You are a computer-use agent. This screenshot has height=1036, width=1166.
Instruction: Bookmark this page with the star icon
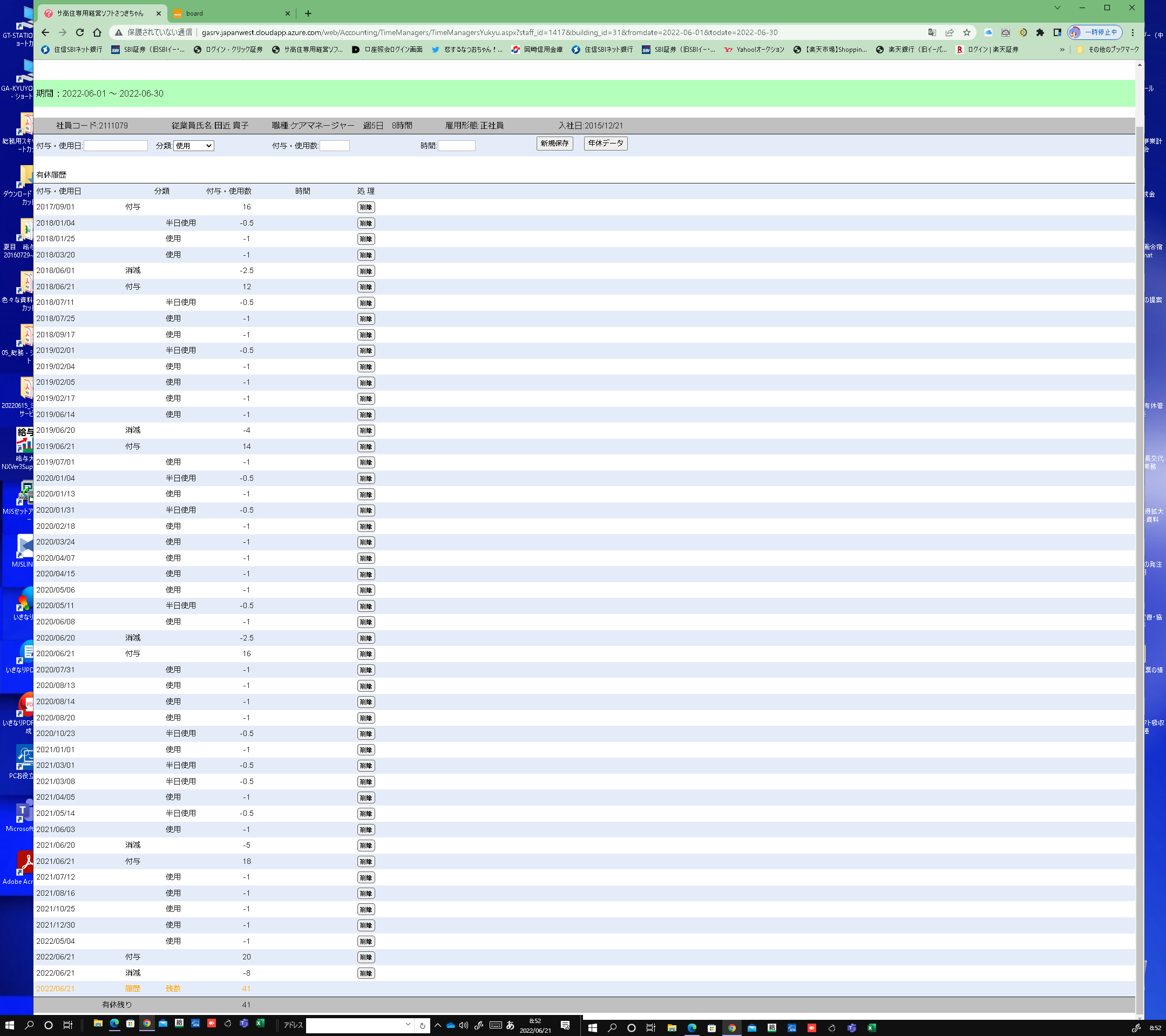click(966, 32)
